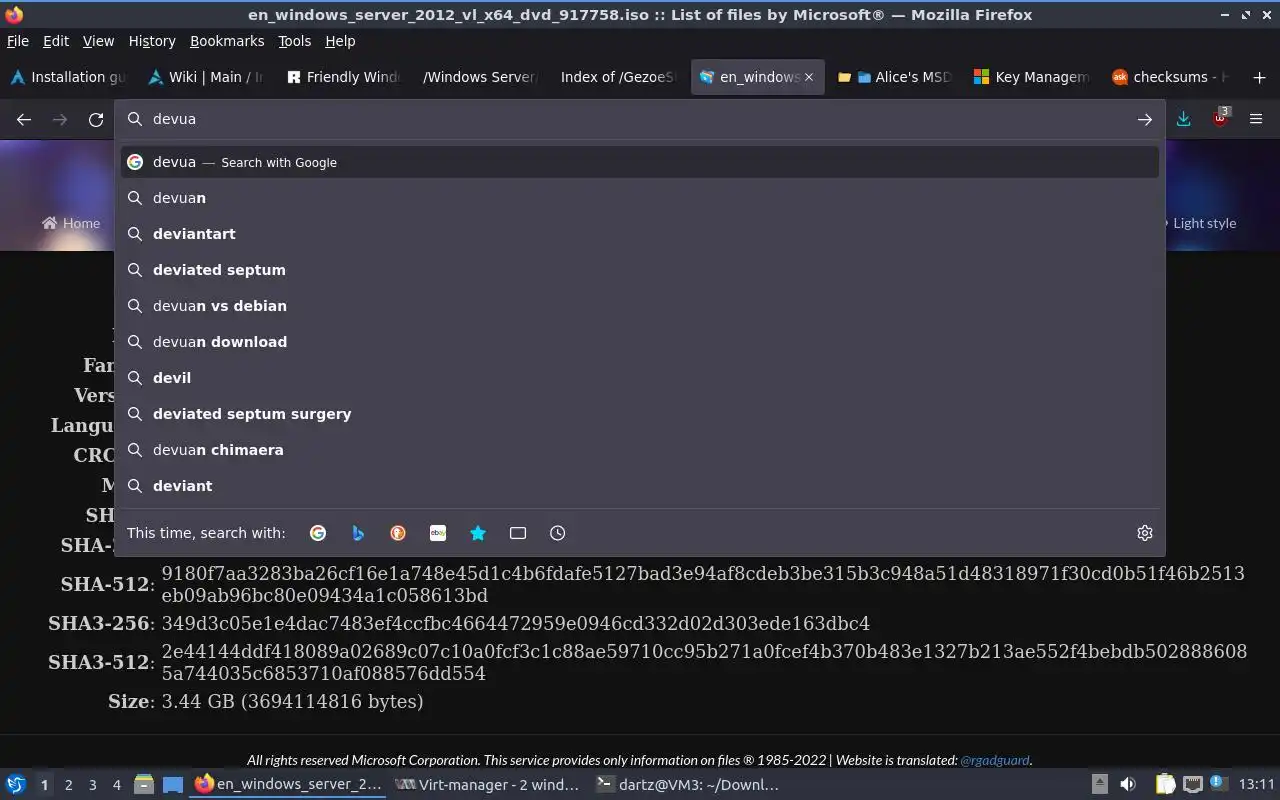Open the volume control tray icon
This screenshot has height=800, width=1280.
[1128, 784]
